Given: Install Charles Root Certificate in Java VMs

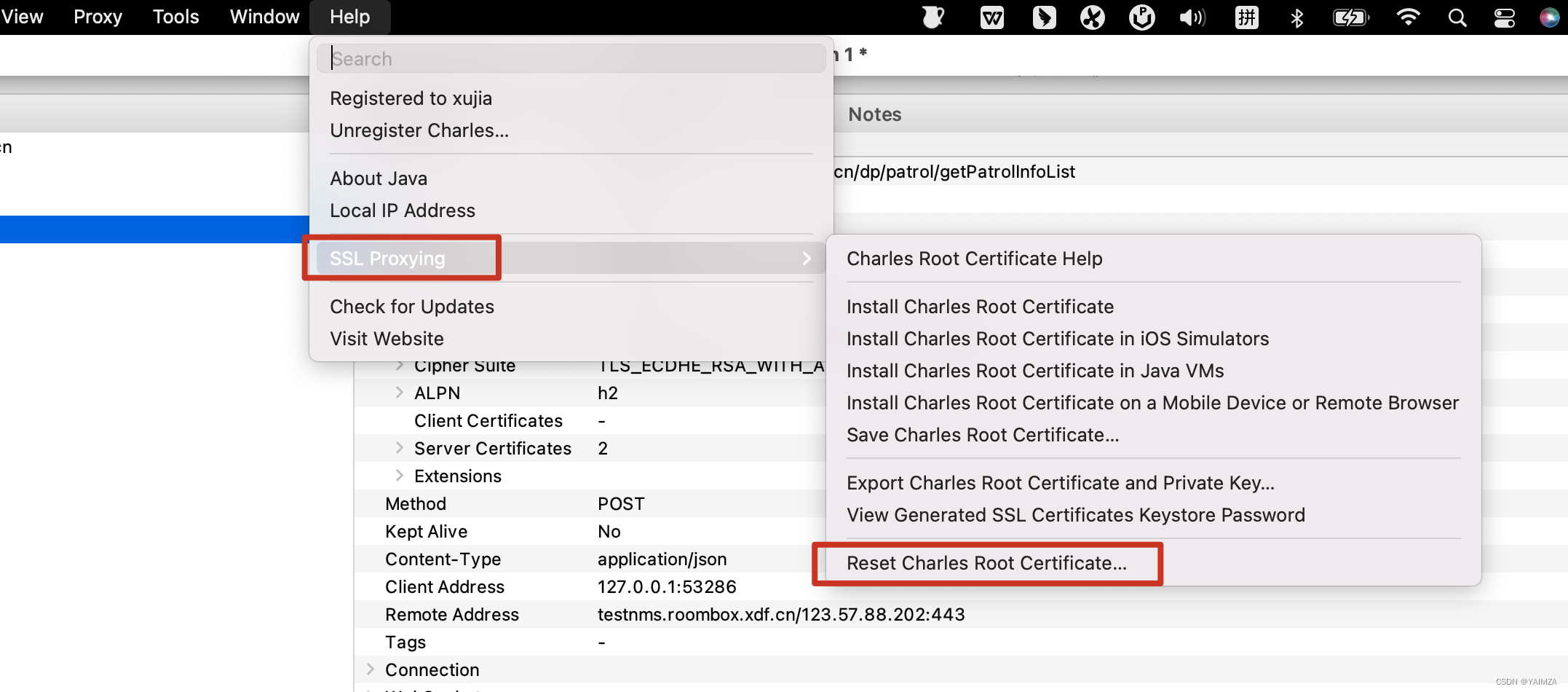Looking at the screenshot, I should pyautogui.click(x=1034, y=371).
